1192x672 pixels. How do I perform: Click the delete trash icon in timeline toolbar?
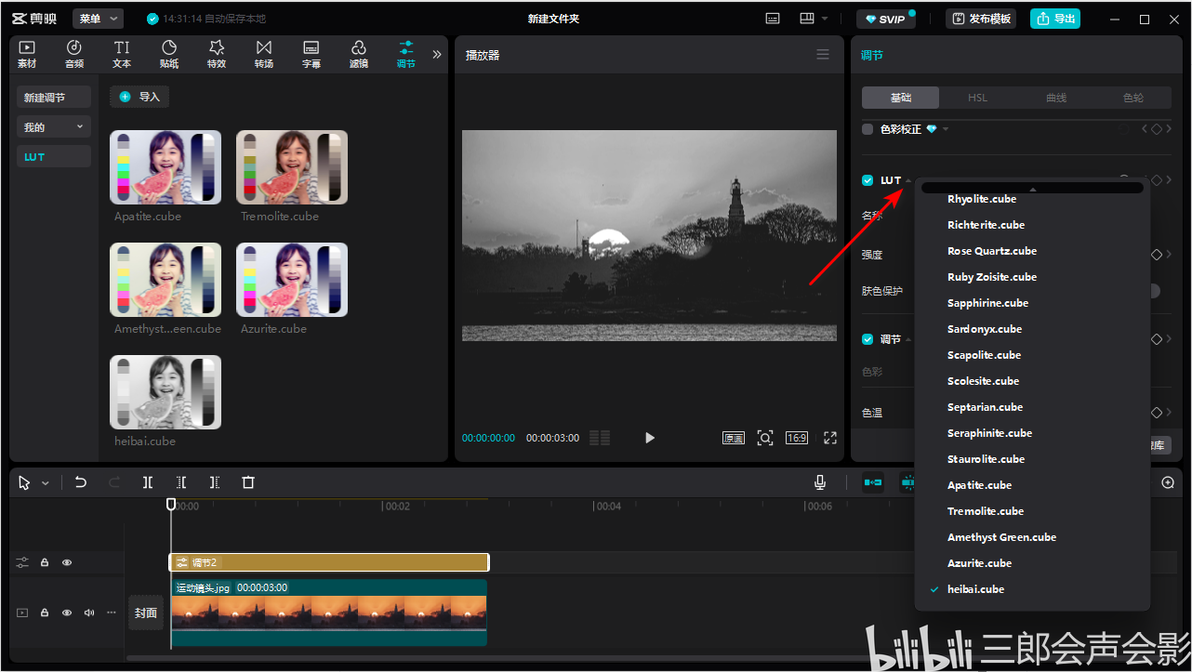pos(248,482)
